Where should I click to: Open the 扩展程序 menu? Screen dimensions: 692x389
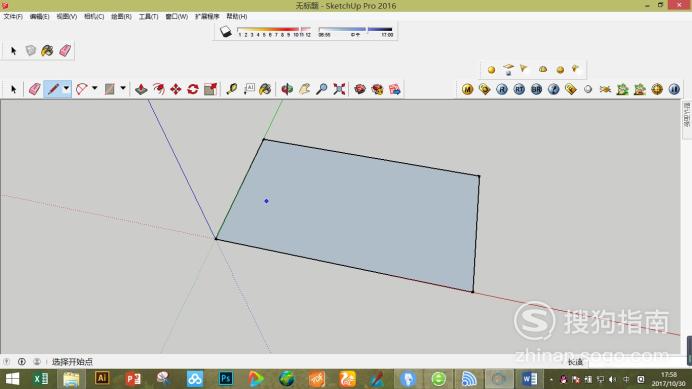207,16
